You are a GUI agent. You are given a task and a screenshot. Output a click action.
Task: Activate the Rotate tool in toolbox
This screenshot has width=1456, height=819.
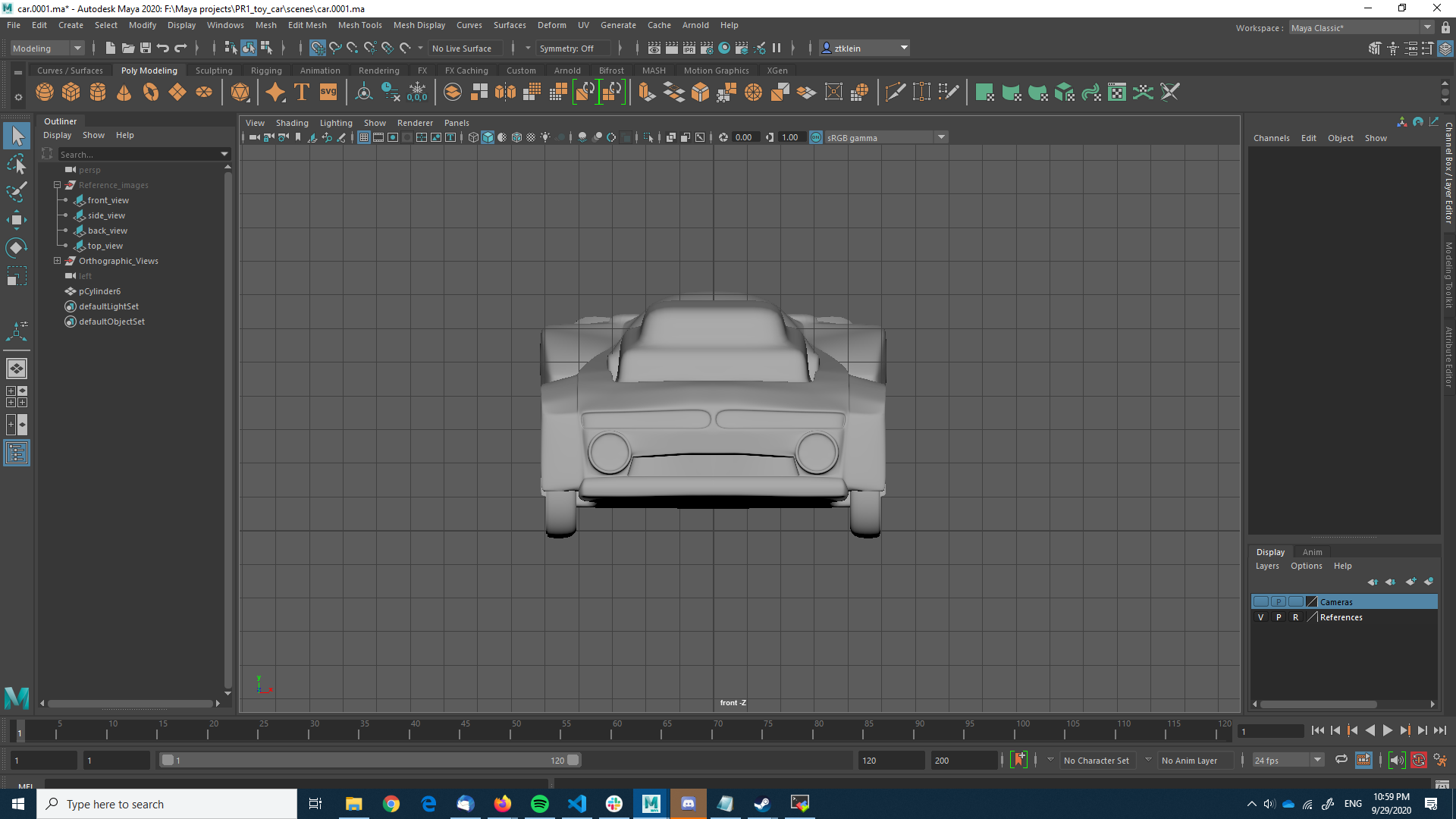click(17, 248)
